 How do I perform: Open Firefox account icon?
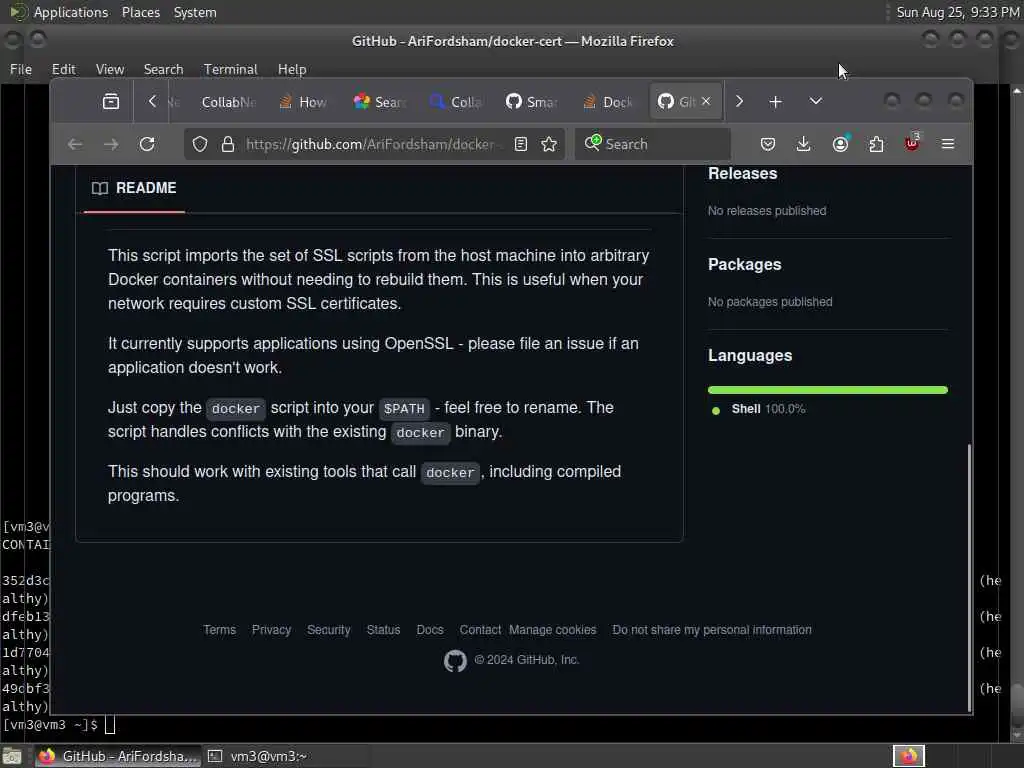pos(840,144)
